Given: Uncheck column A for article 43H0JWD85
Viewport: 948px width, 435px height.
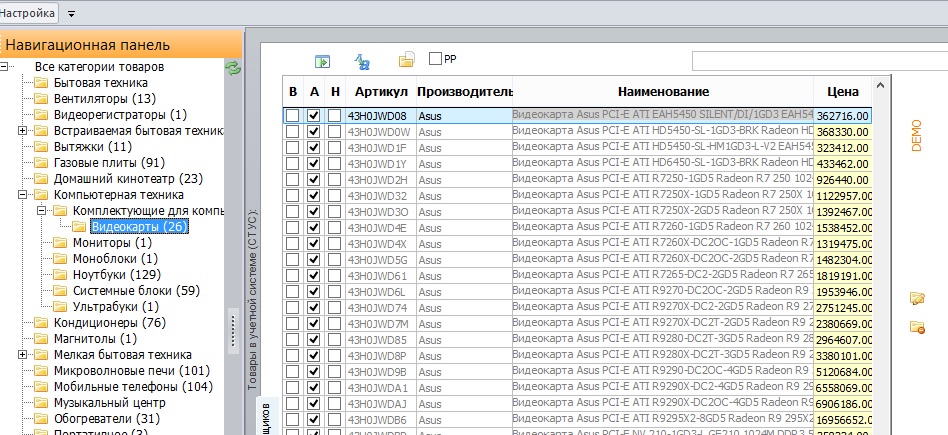Looking at the screenshot, I should 314,340.
